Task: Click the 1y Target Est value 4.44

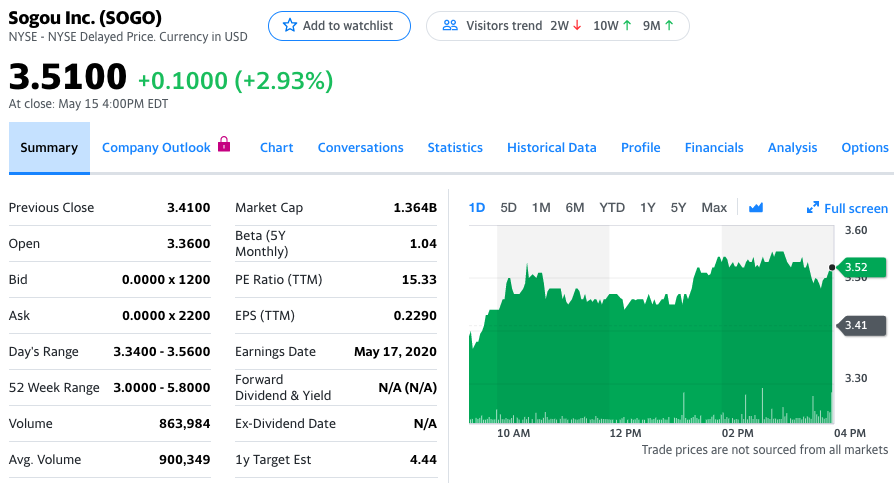Action: coord(423,460)
